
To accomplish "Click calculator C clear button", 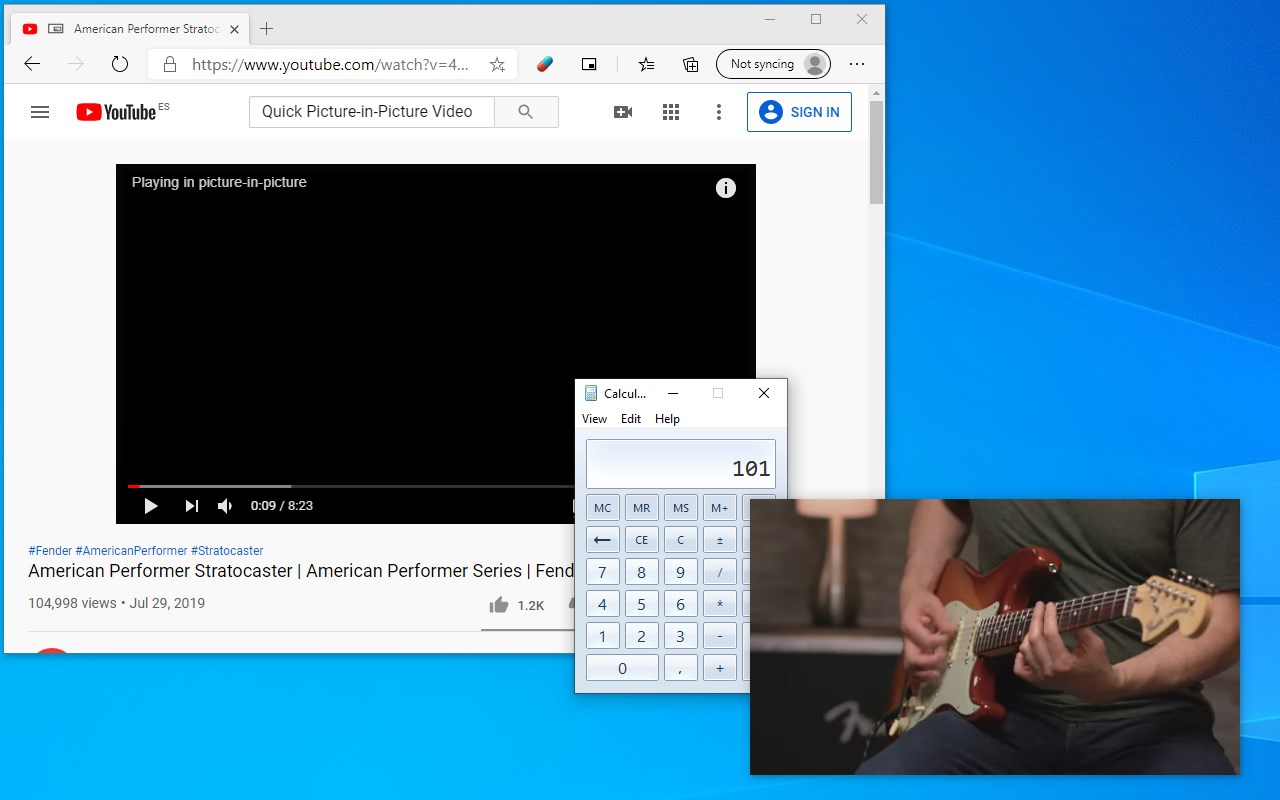I will pyautogui.click(x=681, y=540).
